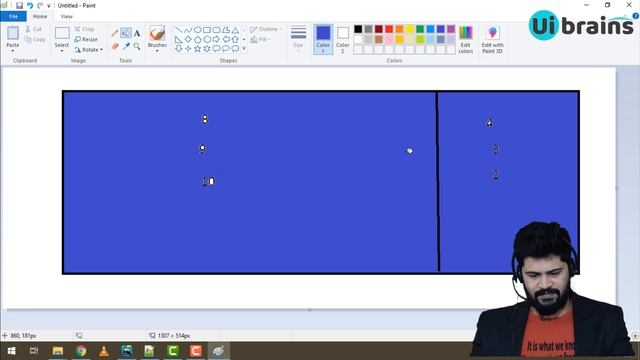Choose the Curve shape
Screen dimensions: 640x360
188,30
